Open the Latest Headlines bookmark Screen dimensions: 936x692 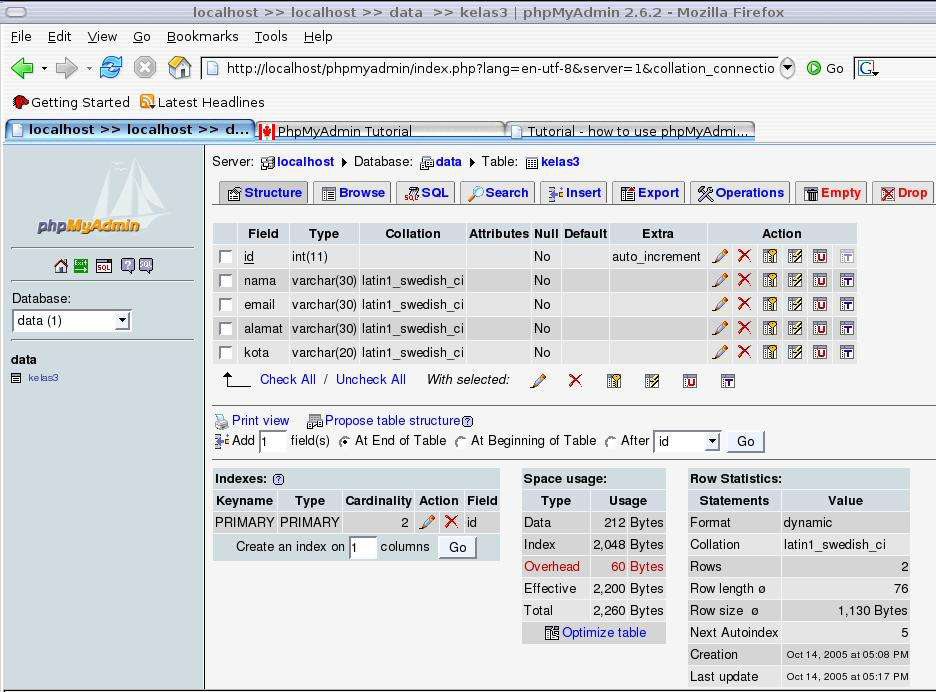pos(202,102)
